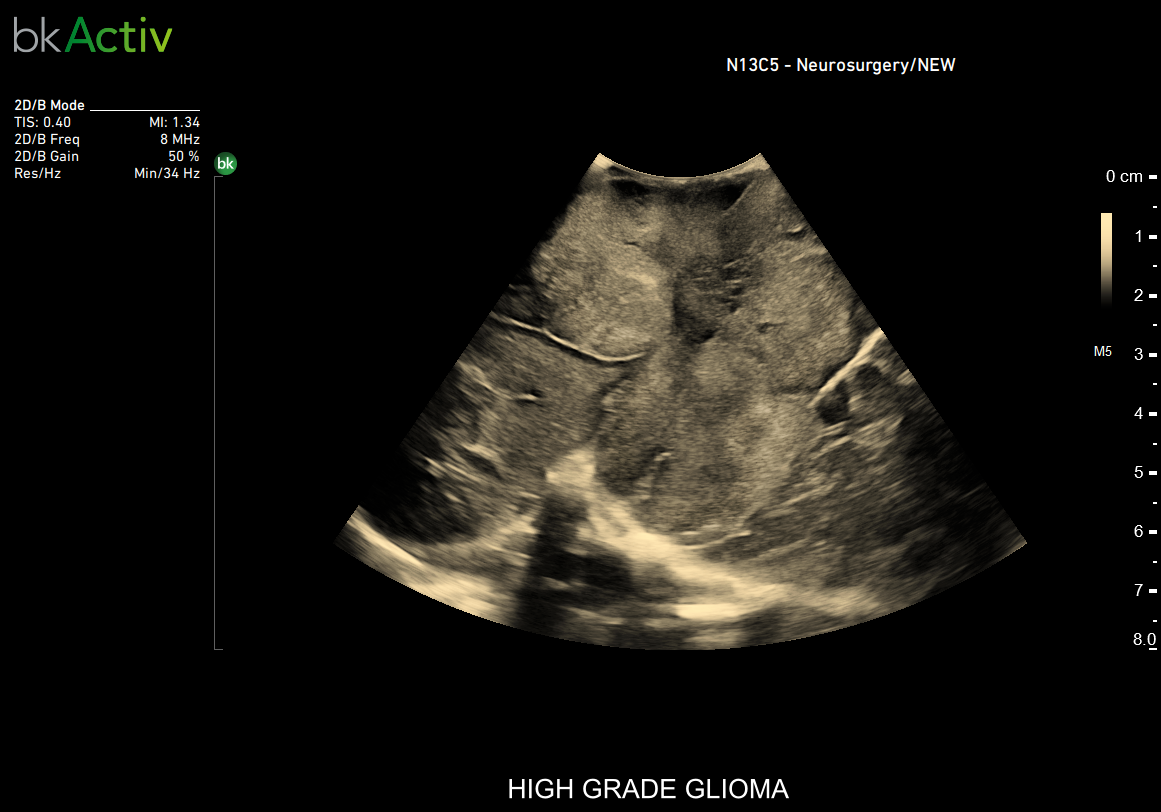Click the bkActiv logo

click(93, 36)
